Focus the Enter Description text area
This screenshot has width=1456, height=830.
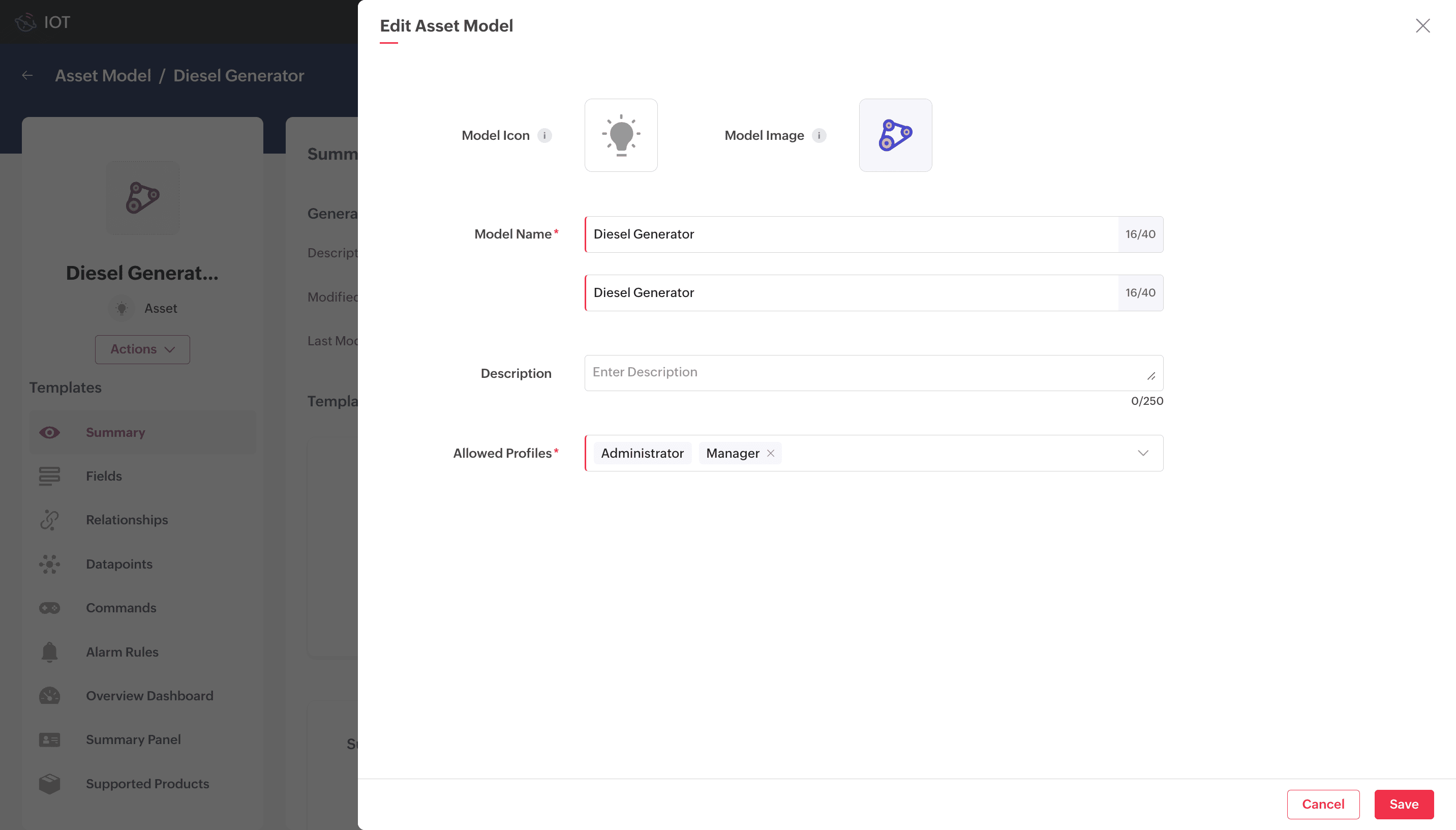pos(866,373)
